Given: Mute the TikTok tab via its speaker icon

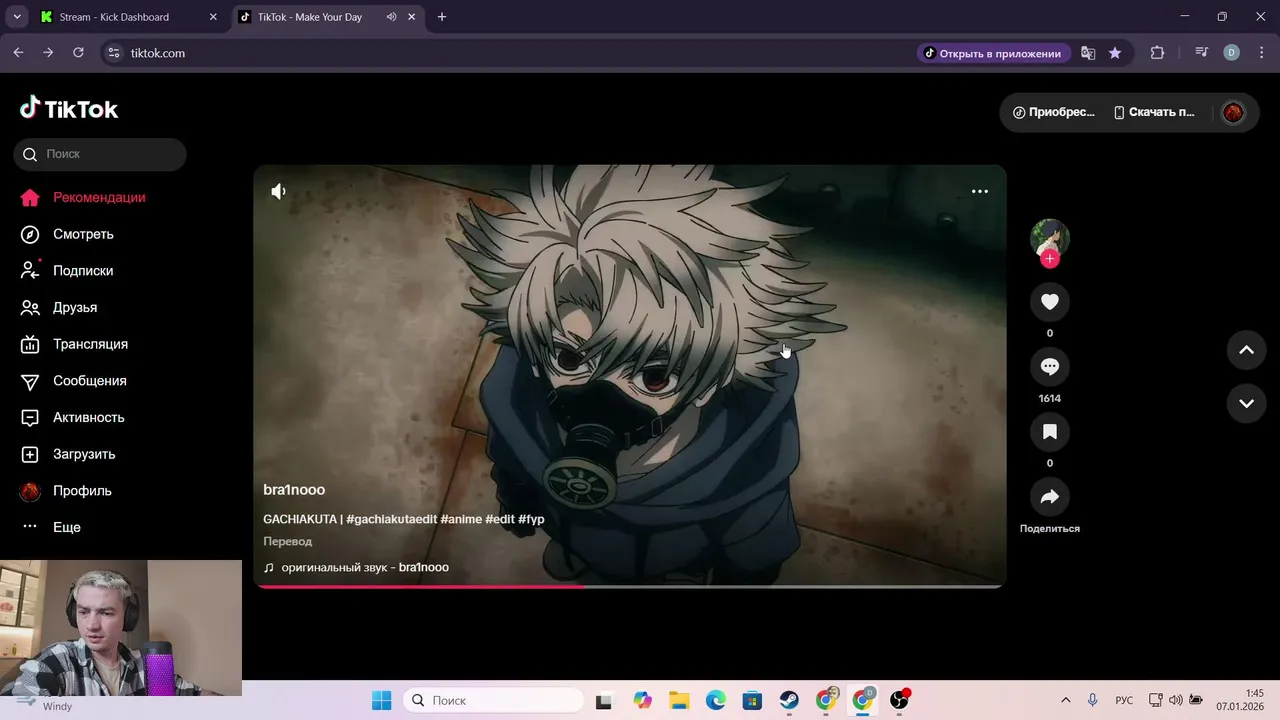Looking at the screenshot, I should [x=391, y=17].
